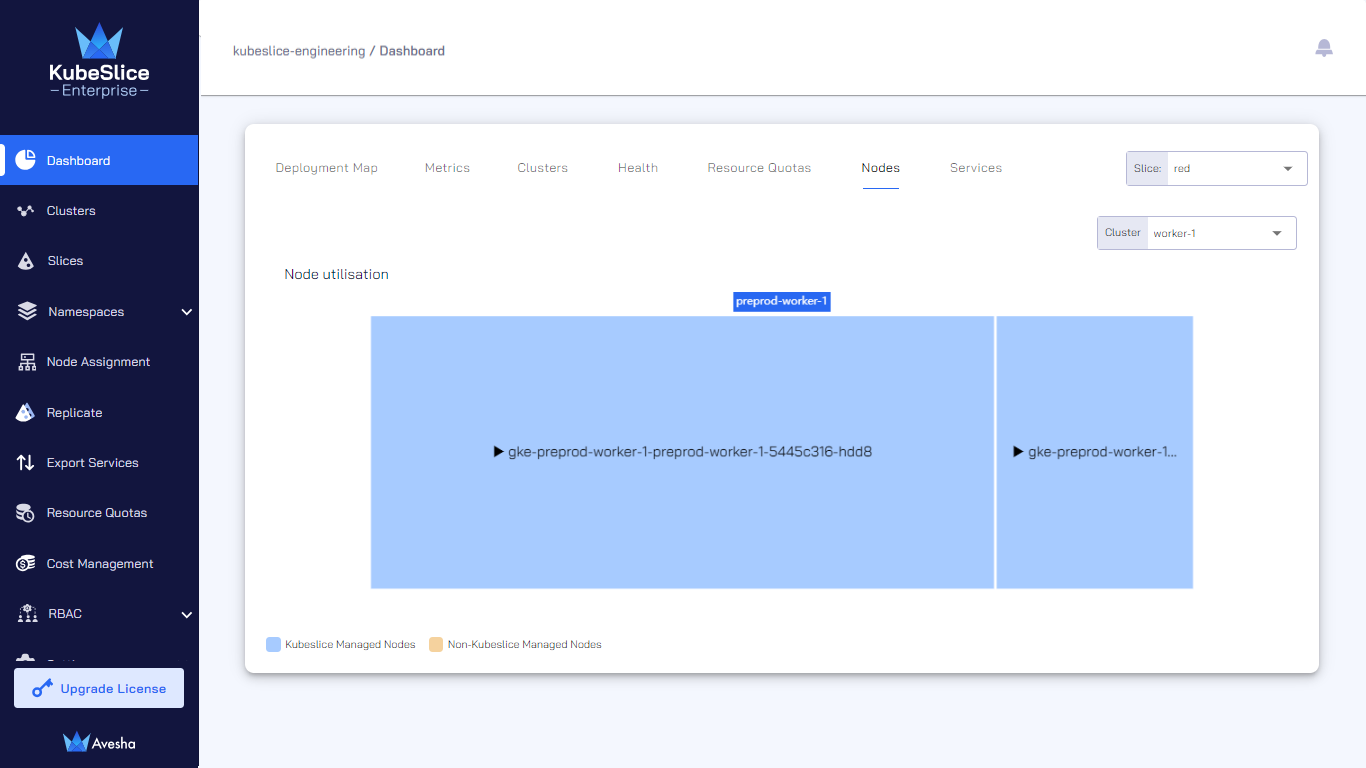Viewport: 1366px width, 768px height.
Task: Click the Node utilisation heading
Action: (x=336, y=274)
